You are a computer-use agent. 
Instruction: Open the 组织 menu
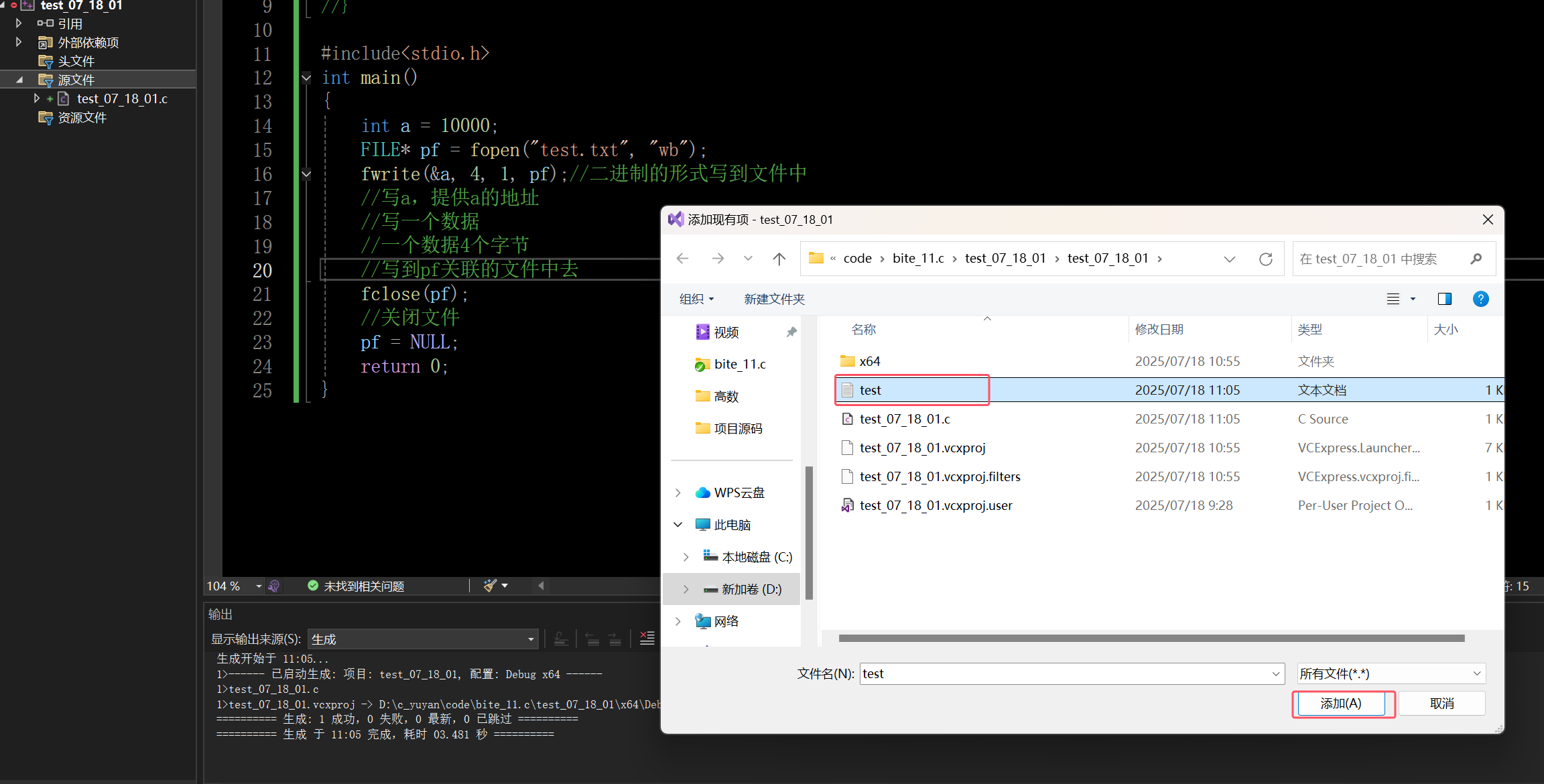696,299
